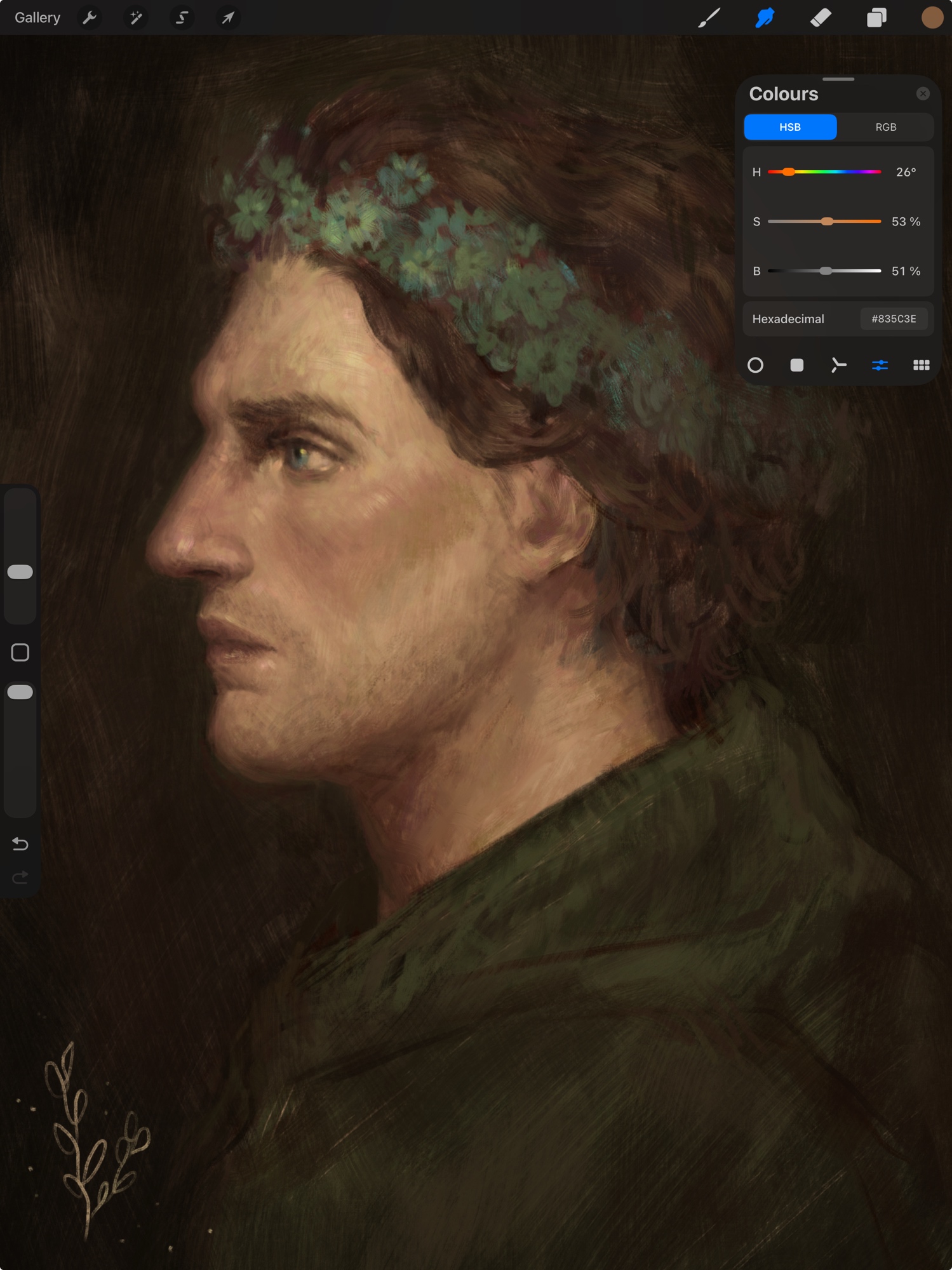Open the Layers panel

pyautogui.click(x=876, y=18)
